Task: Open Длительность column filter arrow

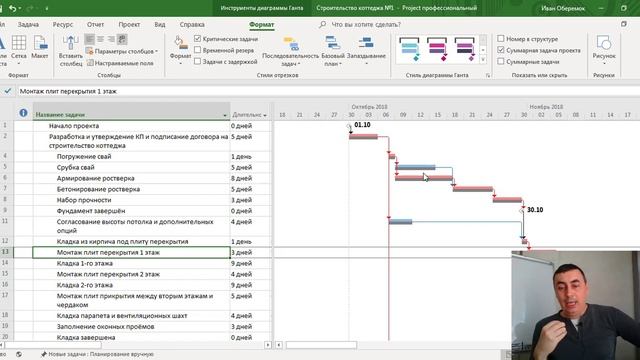Action: click(x=265, y=116)
